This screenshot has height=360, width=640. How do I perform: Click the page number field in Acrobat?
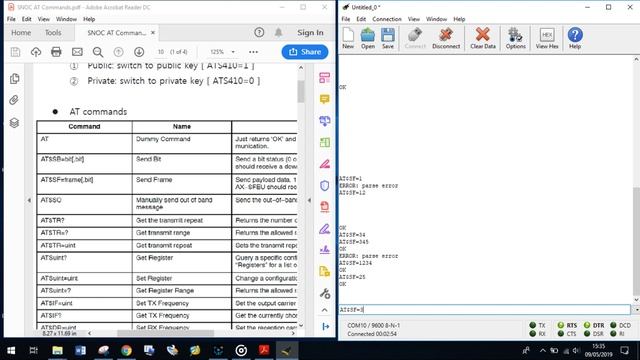tap(161, 52)
